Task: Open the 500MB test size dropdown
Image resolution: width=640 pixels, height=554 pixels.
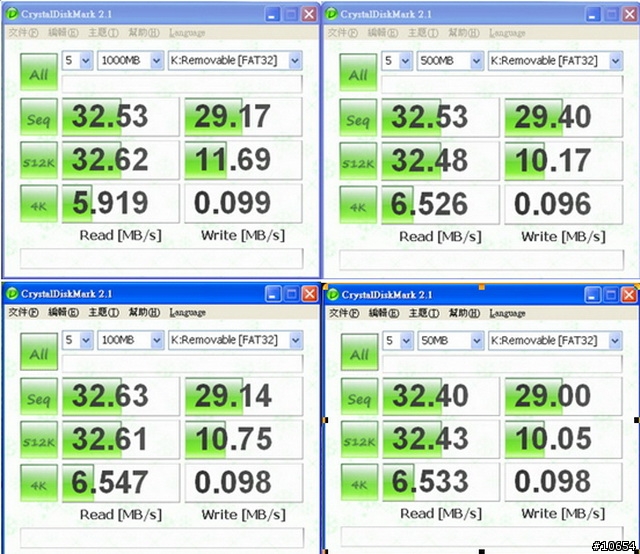Action: (450, 61)
